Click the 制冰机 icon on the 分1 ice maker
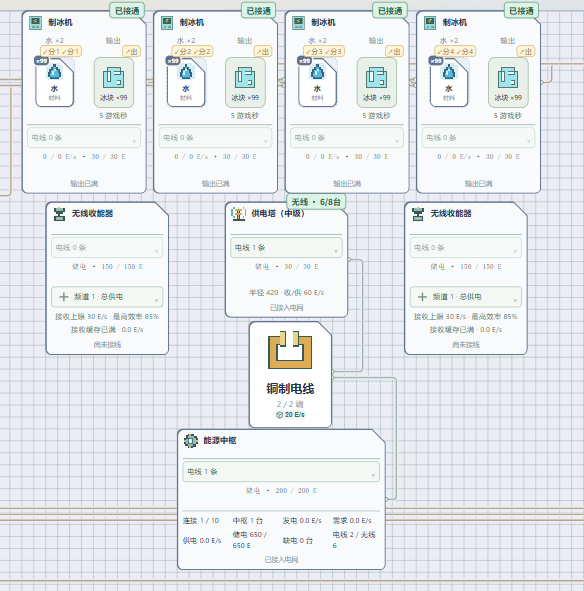Viewport: 584px width, 591px height. pos(36,23)
